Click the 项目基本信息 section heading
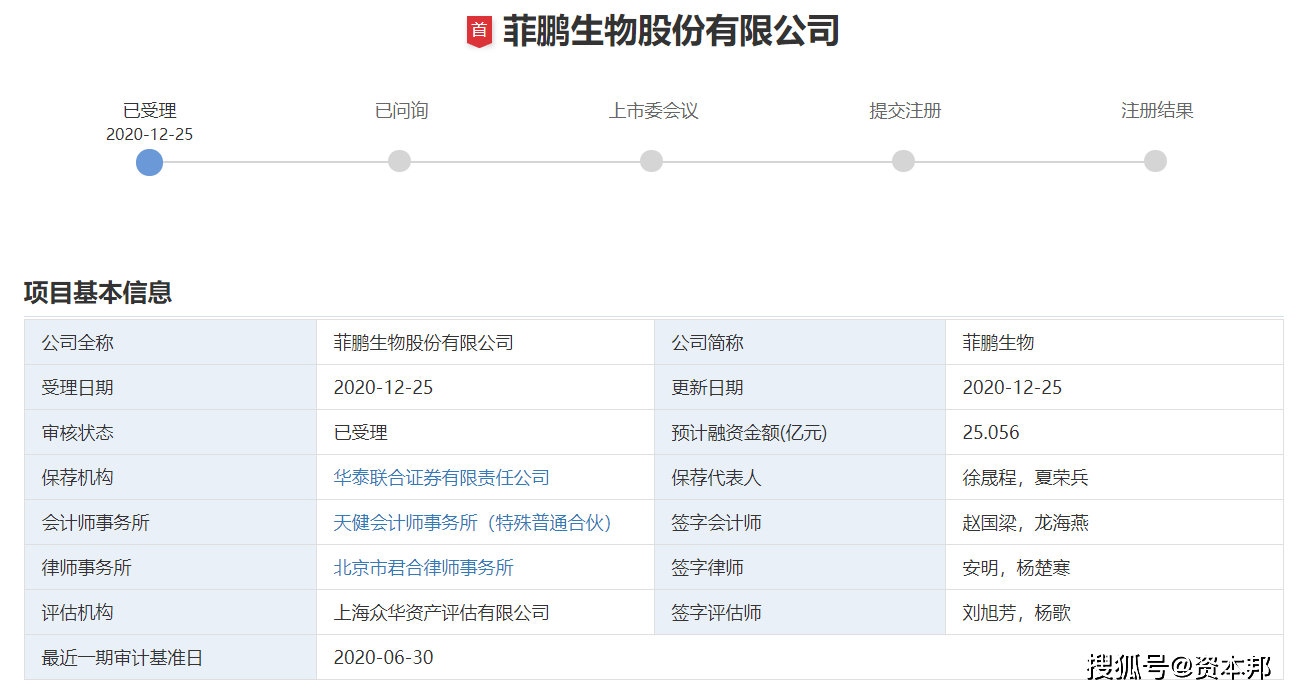The image size is (1302, 695). point(98,293)
